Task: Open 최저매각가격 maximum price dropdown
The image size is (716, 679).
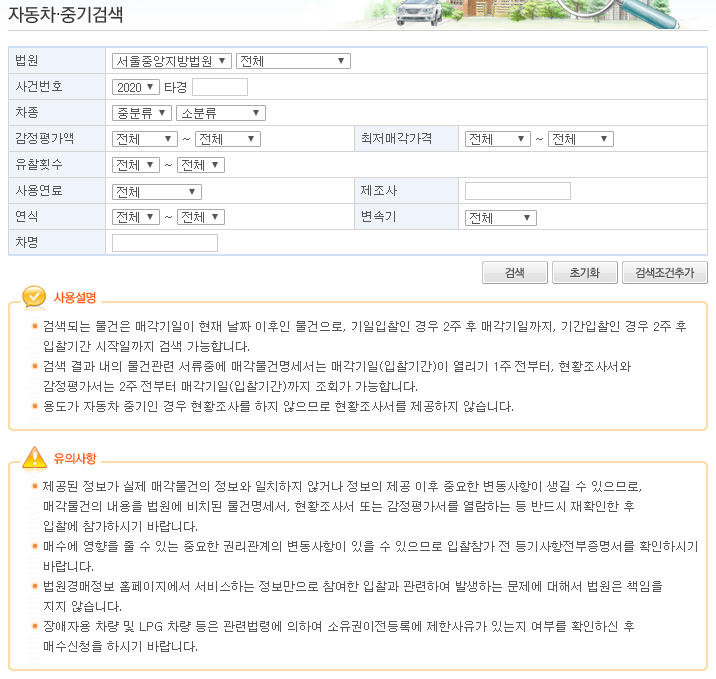Action: click(x=581, y=139)
